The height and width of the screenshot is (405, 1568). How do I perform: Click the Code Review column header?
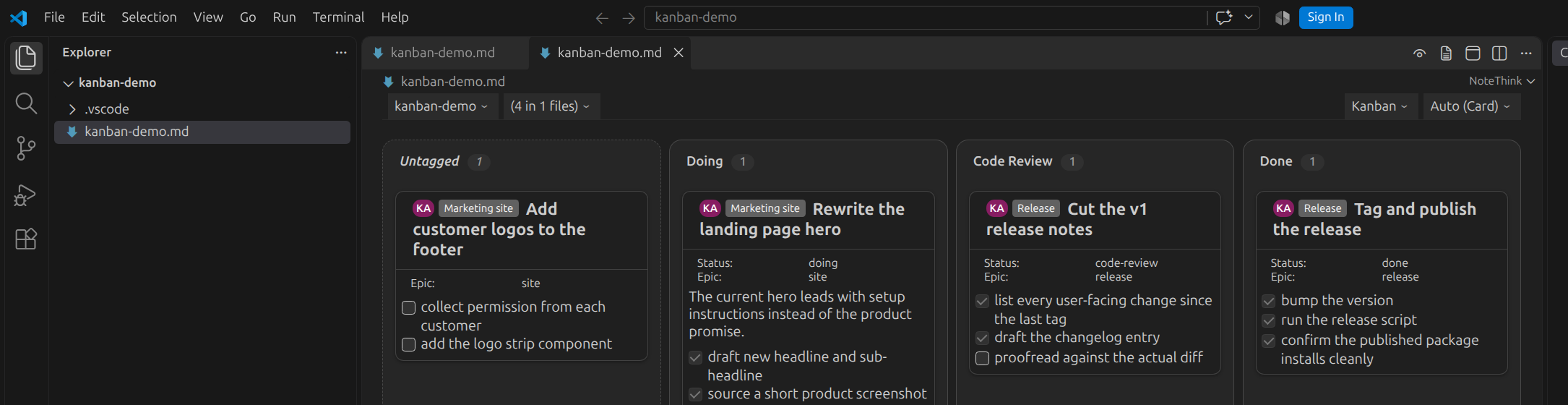[x=1012, y=161]
